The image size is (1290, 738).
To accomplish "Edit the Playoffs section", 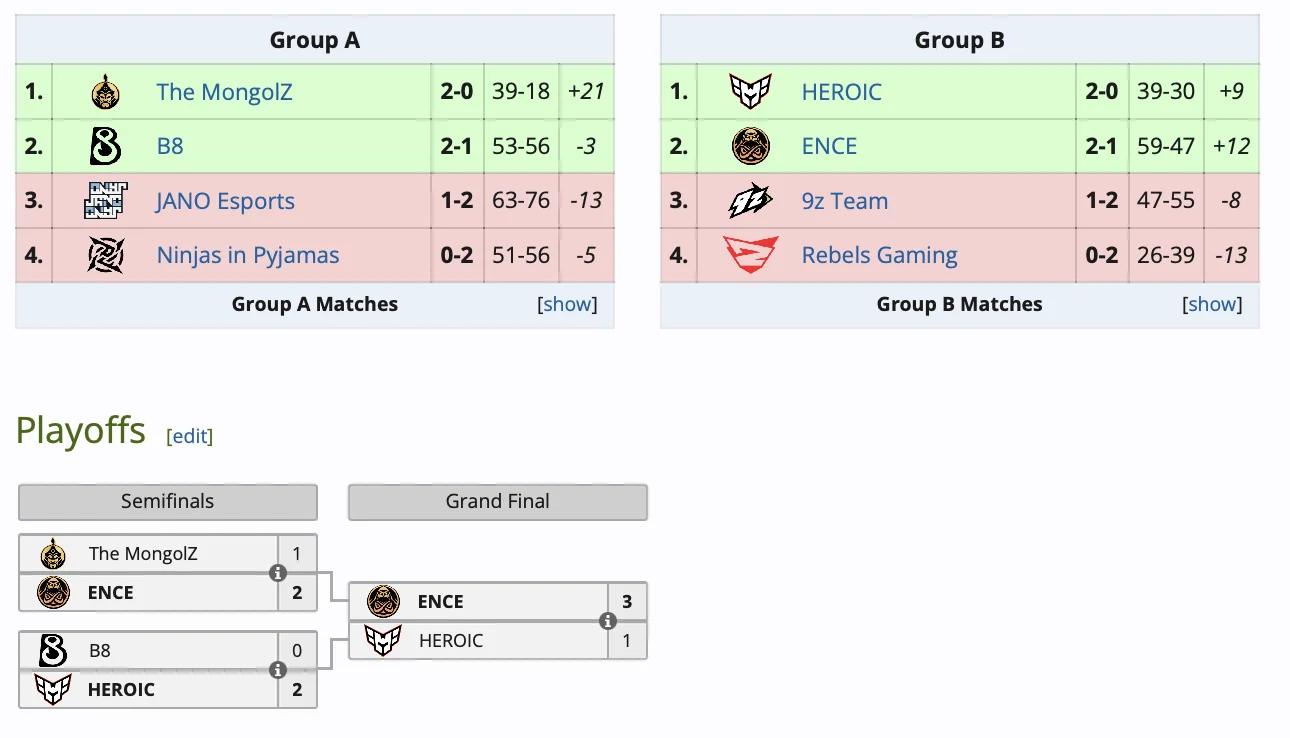I will [x=190, y=435].
